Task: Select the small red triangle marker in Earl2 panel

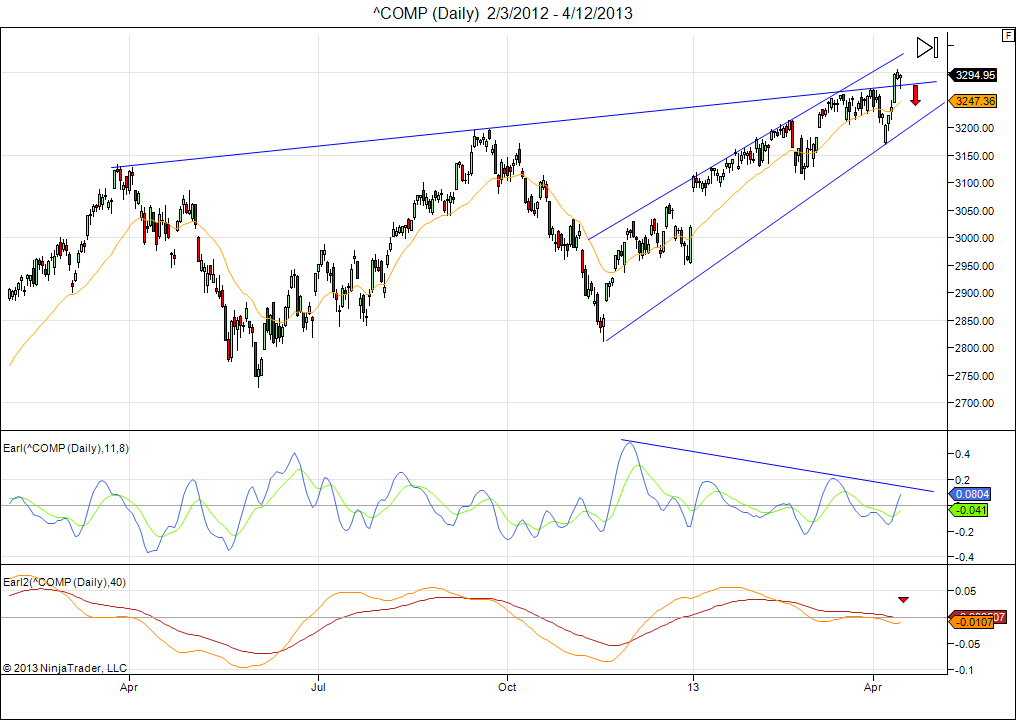Action: pos(903,599)
